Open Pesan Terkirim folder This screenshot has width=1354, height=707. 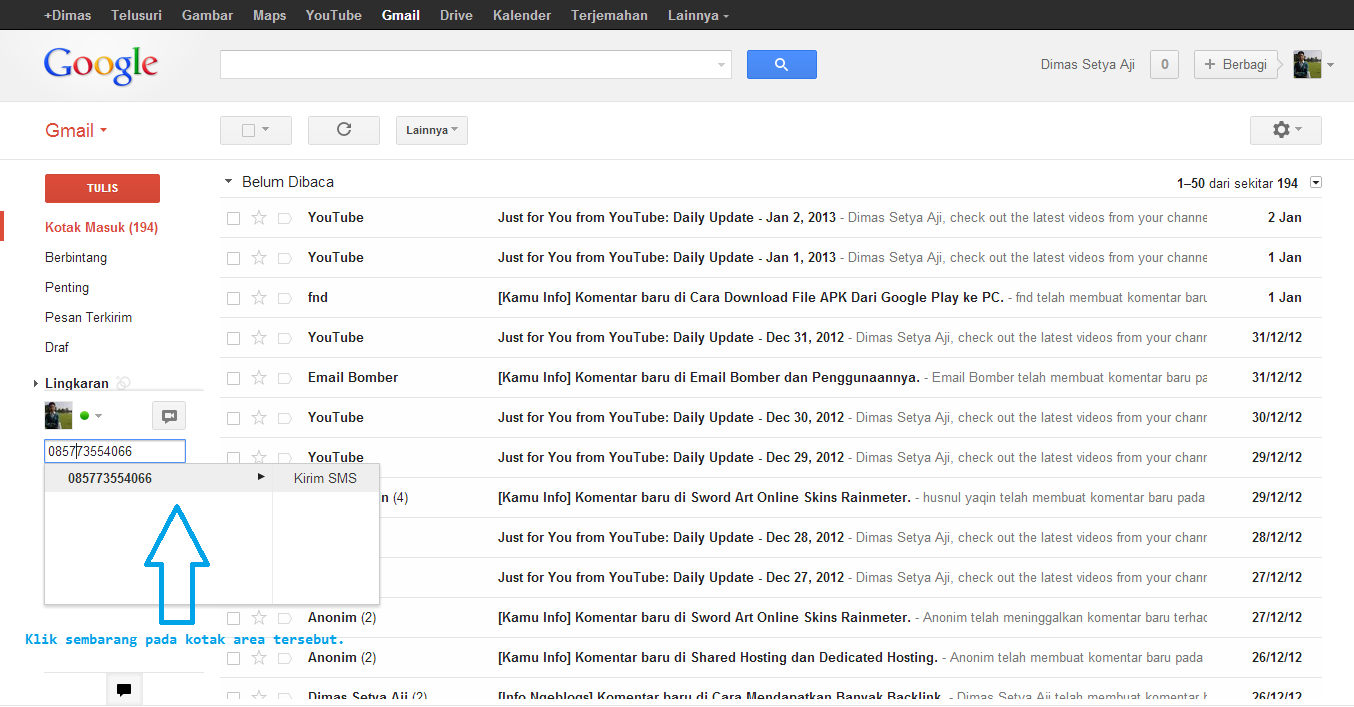[x=89, y=317]
